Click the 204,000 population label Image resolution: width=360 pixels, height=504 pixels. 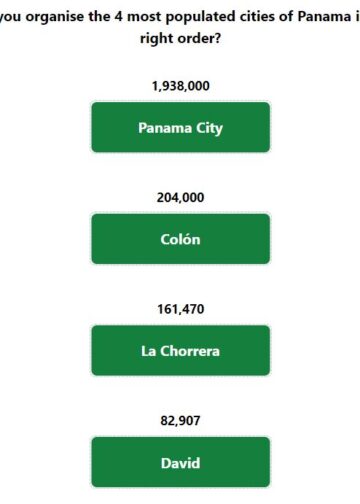(x=181, y=198)
